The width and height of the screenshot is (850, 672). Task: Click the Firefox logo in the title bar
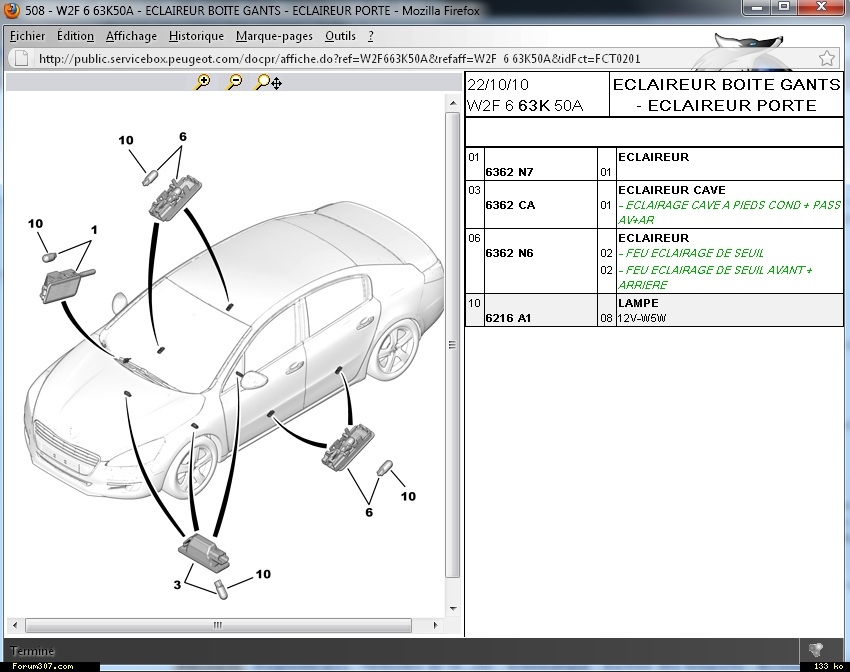coord(11,10)
